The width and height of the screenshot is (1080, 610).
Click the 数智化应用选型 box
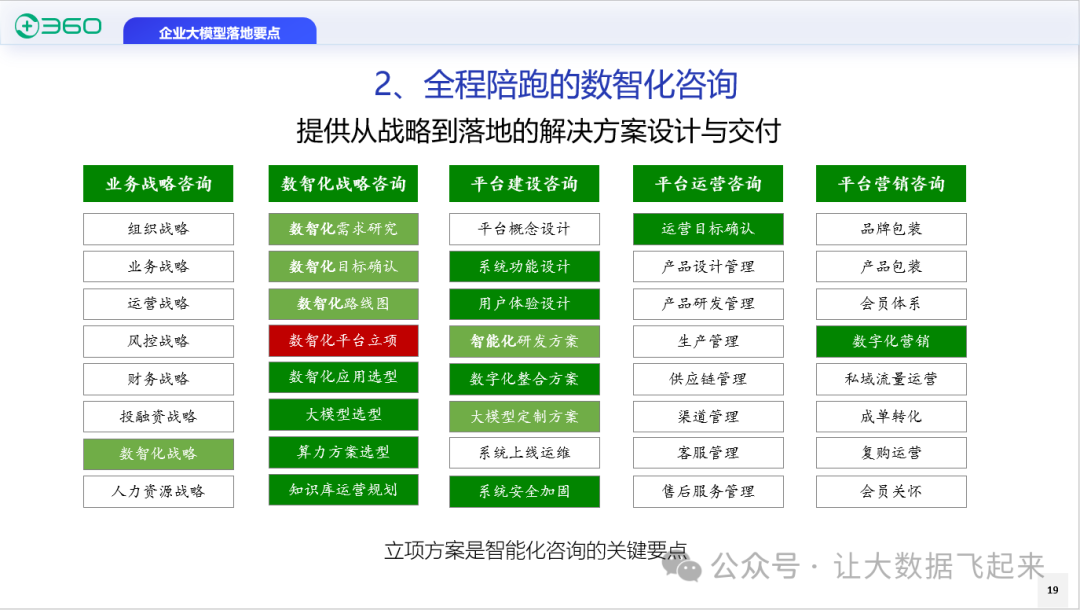point(343,377)
